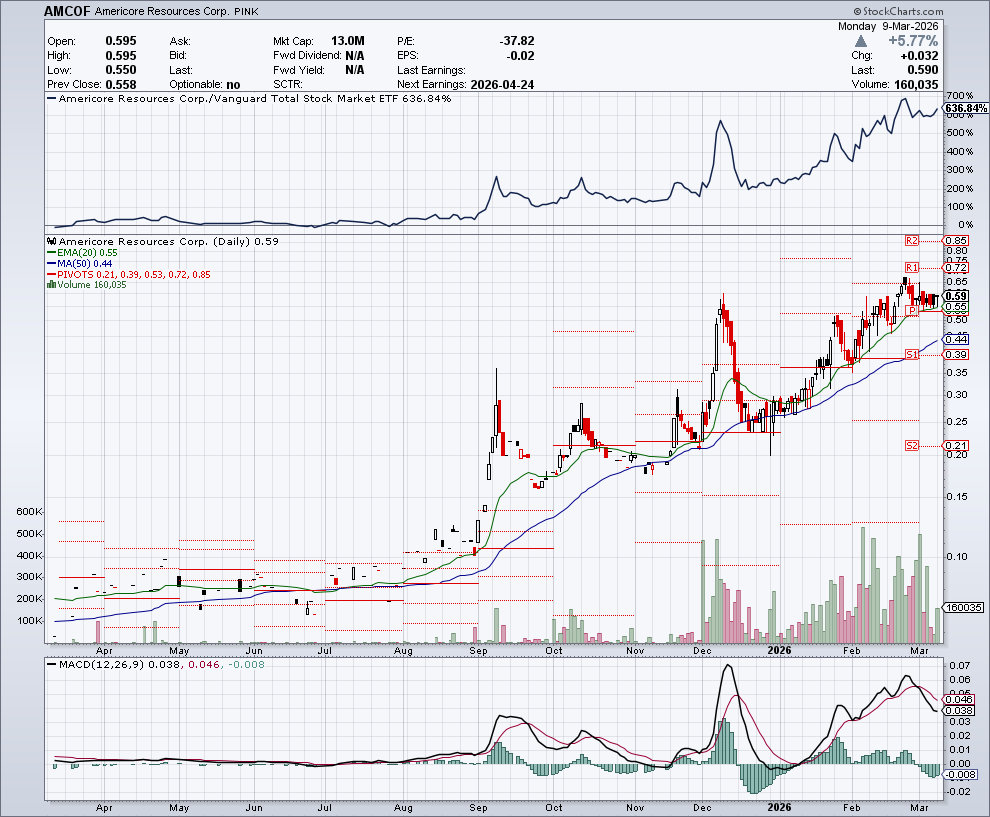This screenshot has width=990, height=817.
Task: Click the MACD(12,26,9) legend label
Action: coord(101,664)
